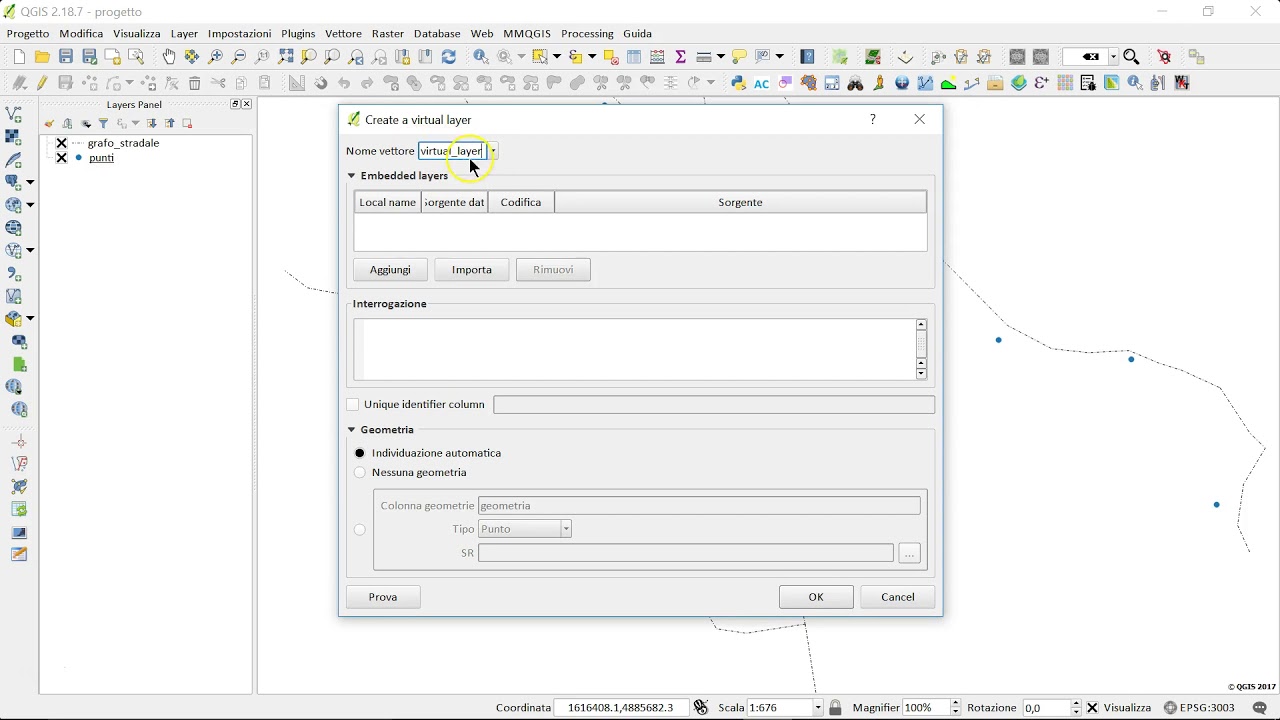Open the Nome vettore dropdown arrow
The width and height of the screenshot is (1280, 720).
pyautogui.click(x=492, y=151)
